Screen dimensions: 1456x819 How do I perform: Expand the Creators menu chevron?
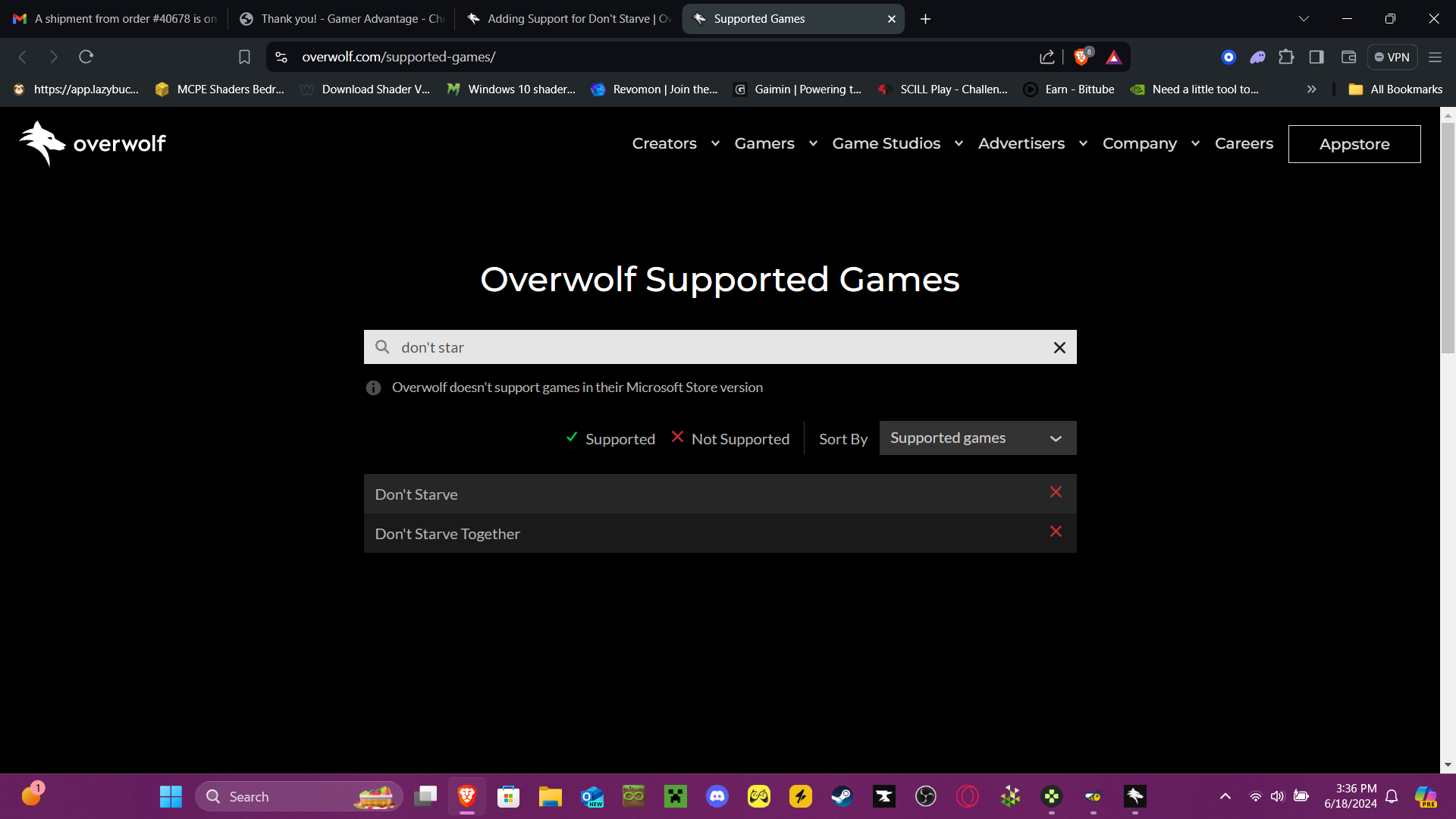715,143
